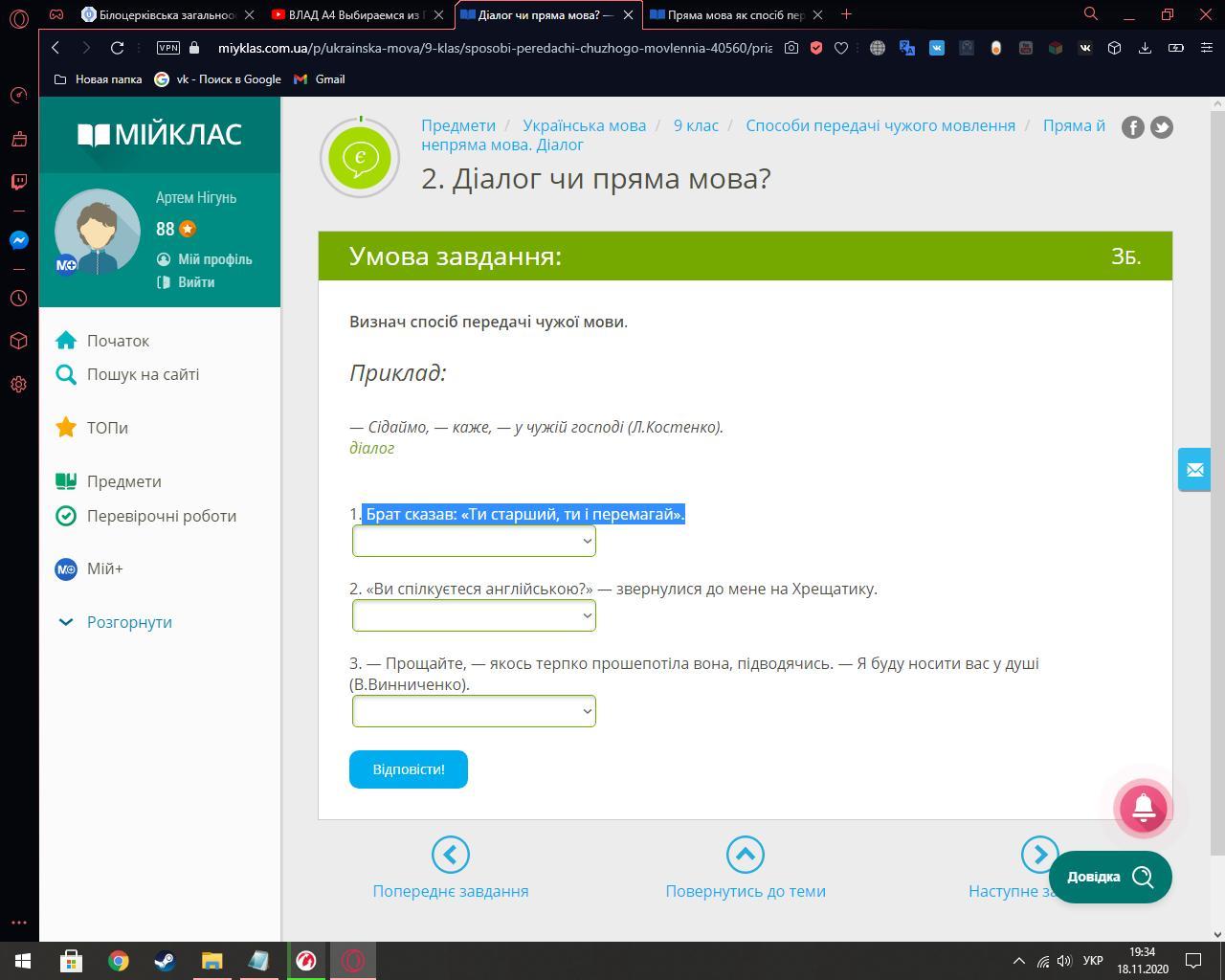Click the page vertical scrollbar
Screen dimensions: 1225x980
[x=1216, y=479]
